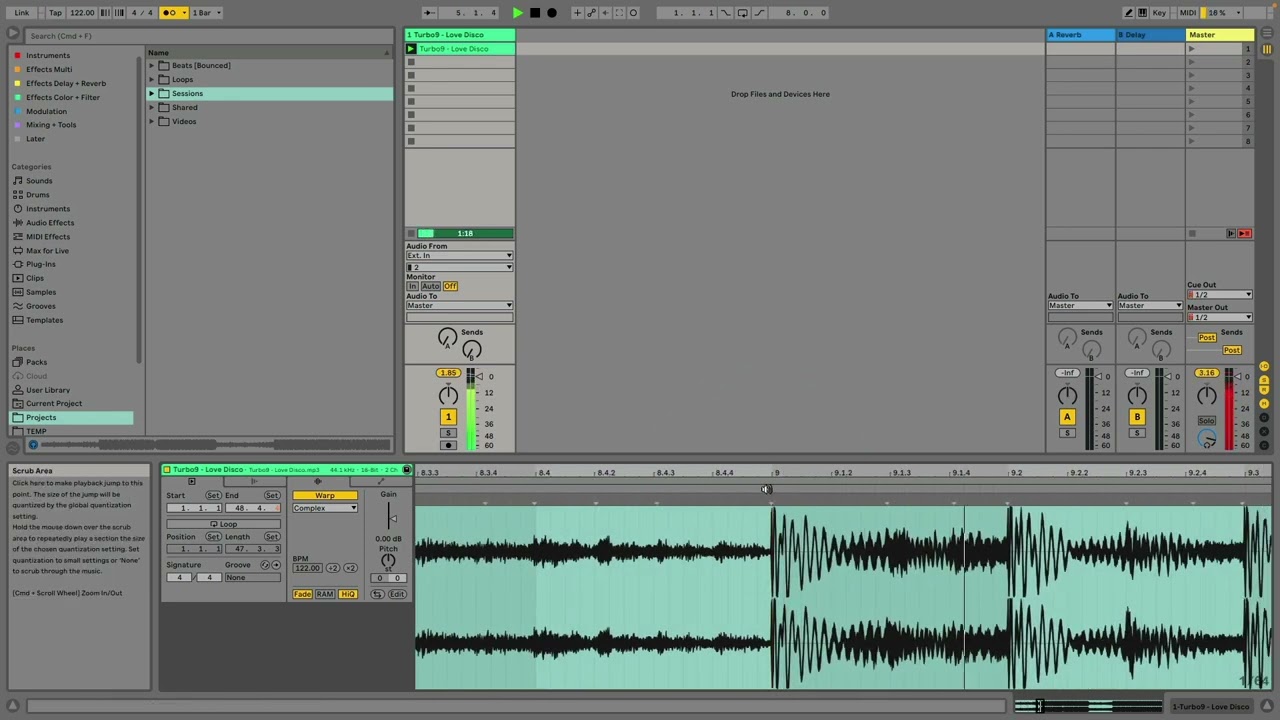The height and width of the screenshot is (720, 1280).
Task: Expand the Beats [Bounced] folder
Action: point(152,66)
